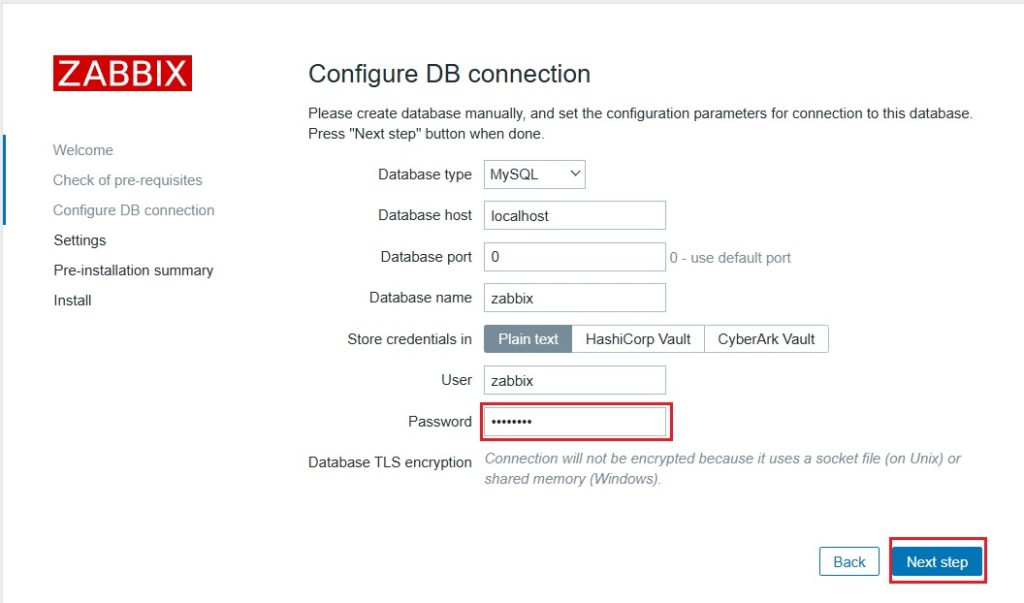Jump to Settings step in sidebar
Image resolution: width=1024 pixels, height=603 pixels.
(80, 240)
